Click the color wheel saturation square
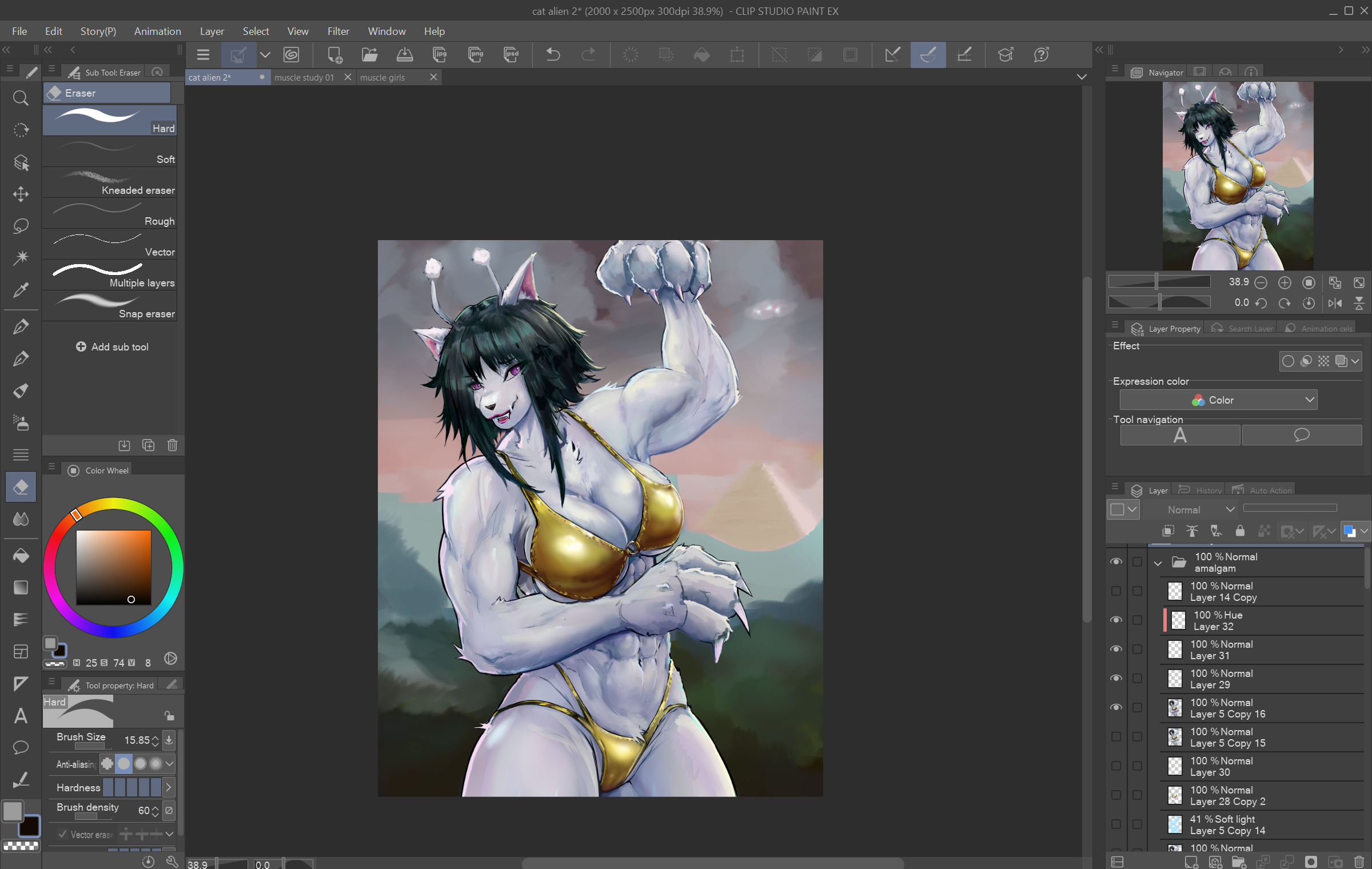 pos(114,568)
